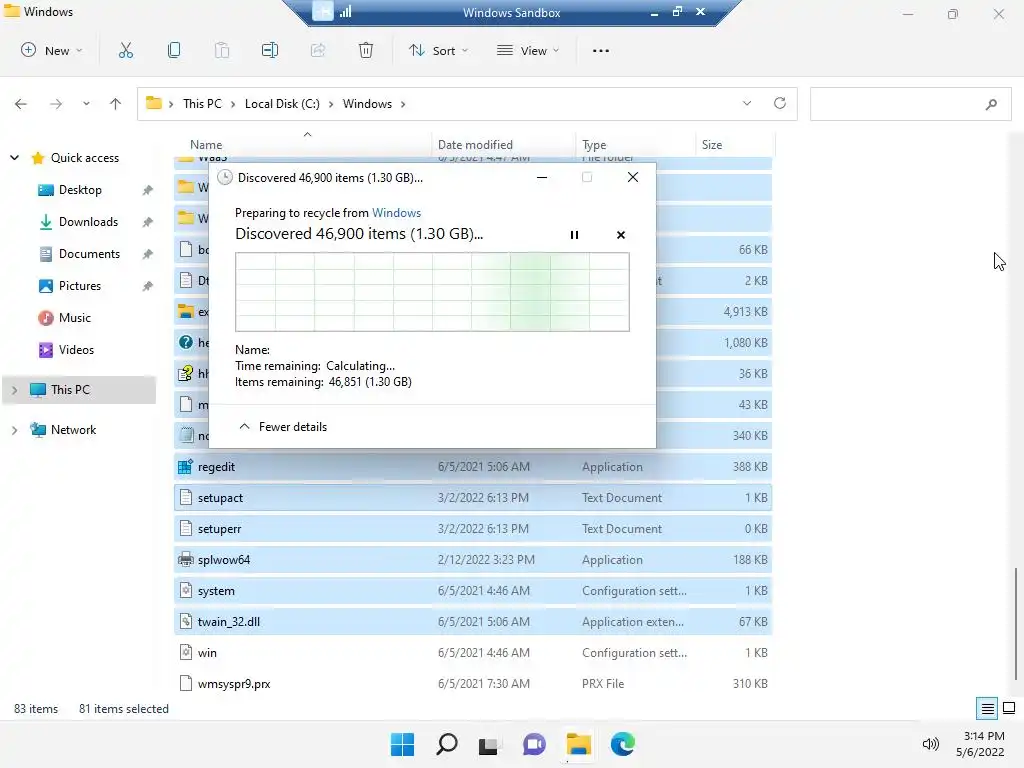Click the Cut scissors icon in toolbar
Image resolution: width=1024 pixels, height=768 pixels.
(126, 50)
